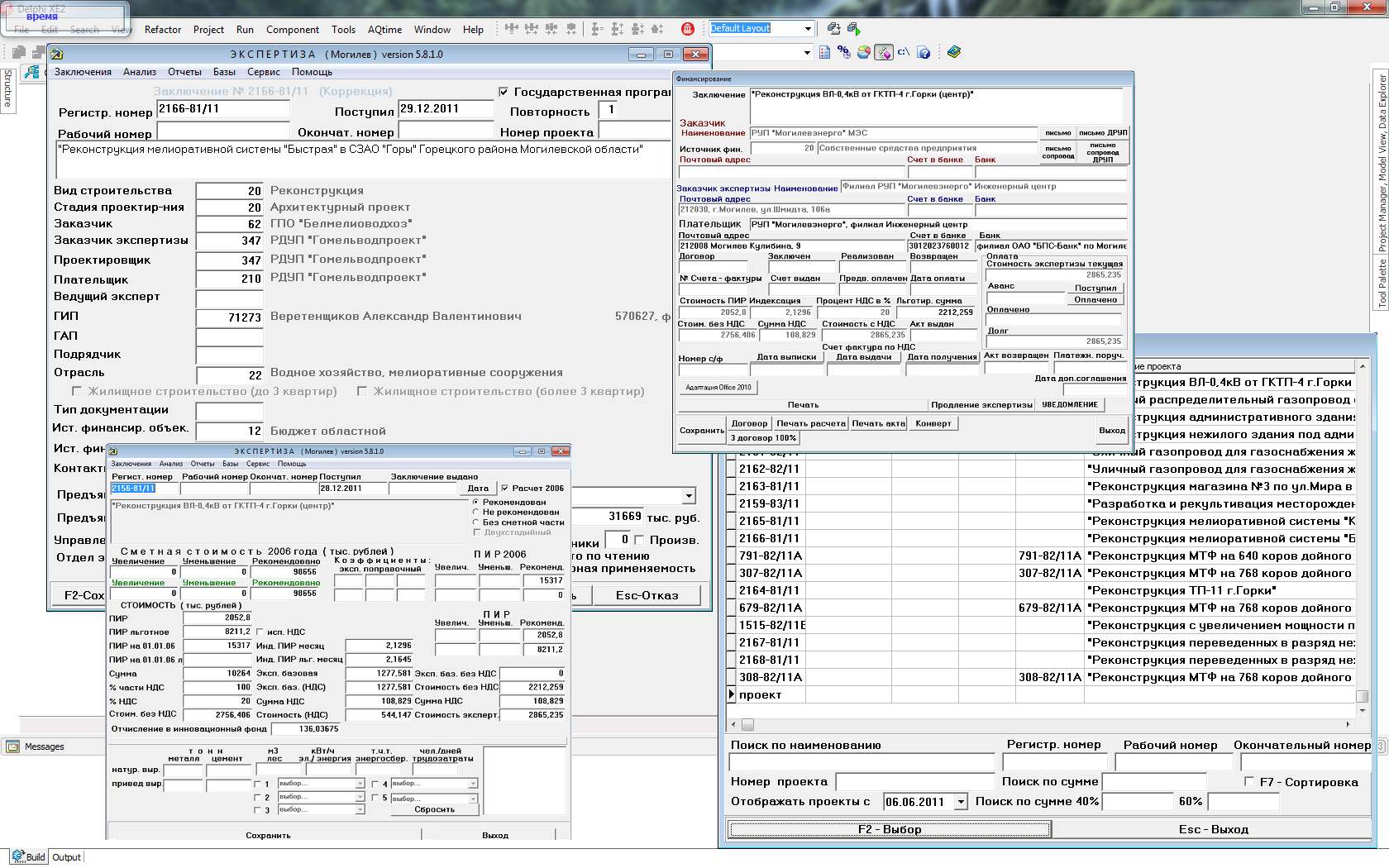Toggle the Государственная программа checkbox
Viewport: 1389px width, 868px height.
504,92
